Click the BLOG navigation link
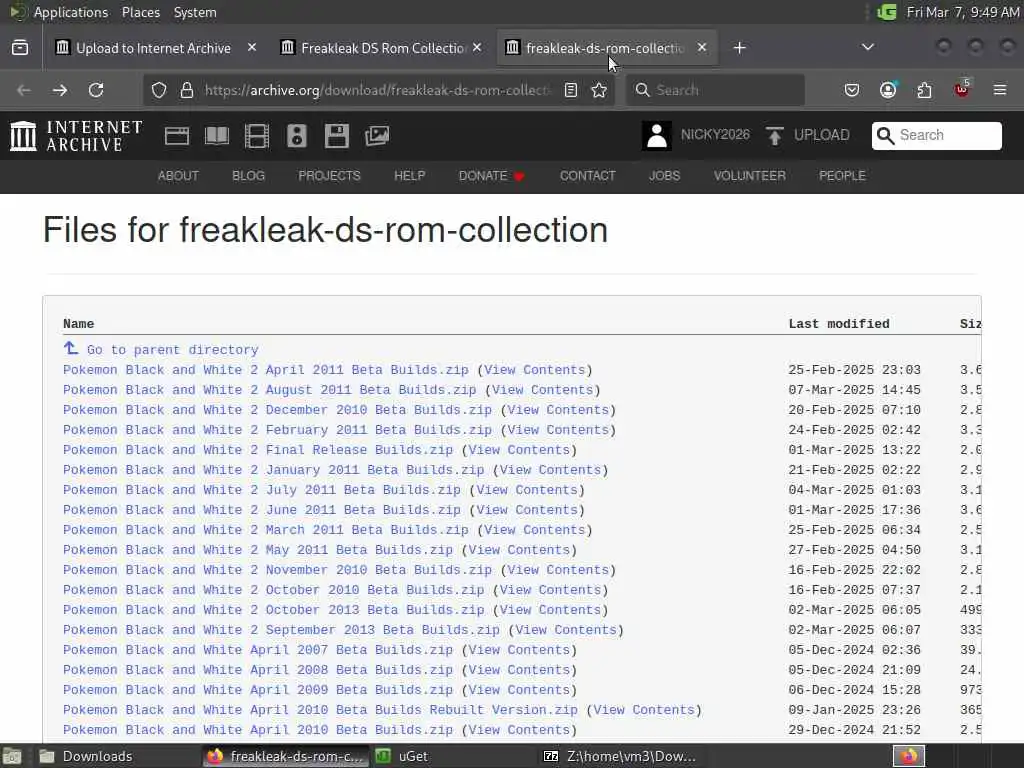Image resolution: width=1024 pixels, height=768 pixels. (x=249, y=176)
